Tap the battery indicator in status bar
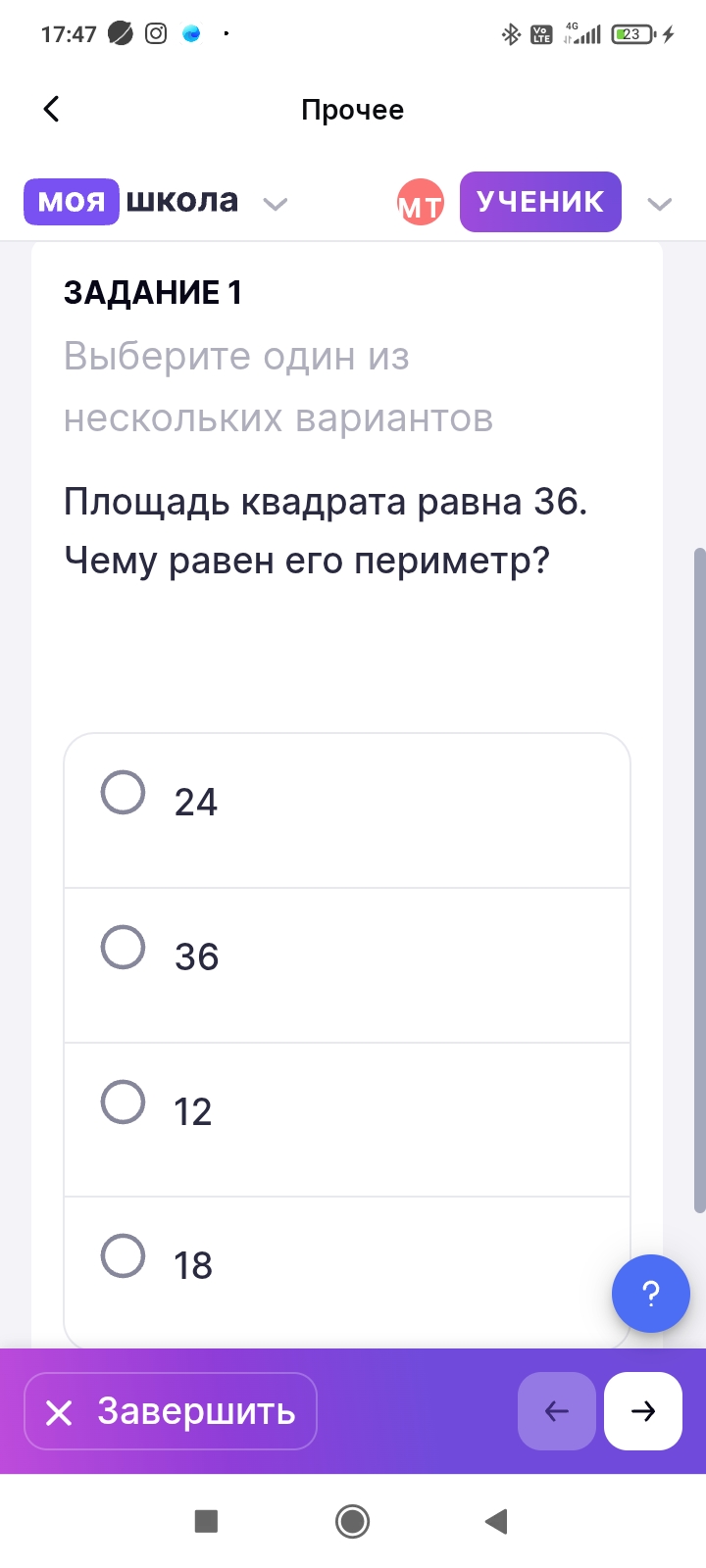The image size is (706, 1568). click(633, 34)
